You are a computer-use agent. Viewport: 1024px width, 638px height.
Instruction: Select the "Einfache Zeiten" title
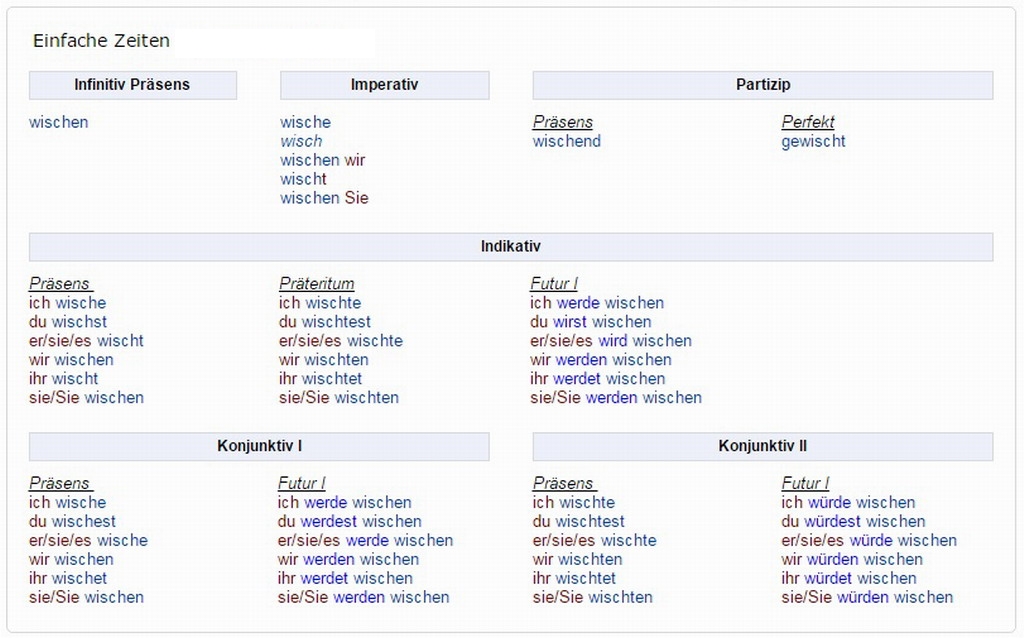tap(101, 41)
